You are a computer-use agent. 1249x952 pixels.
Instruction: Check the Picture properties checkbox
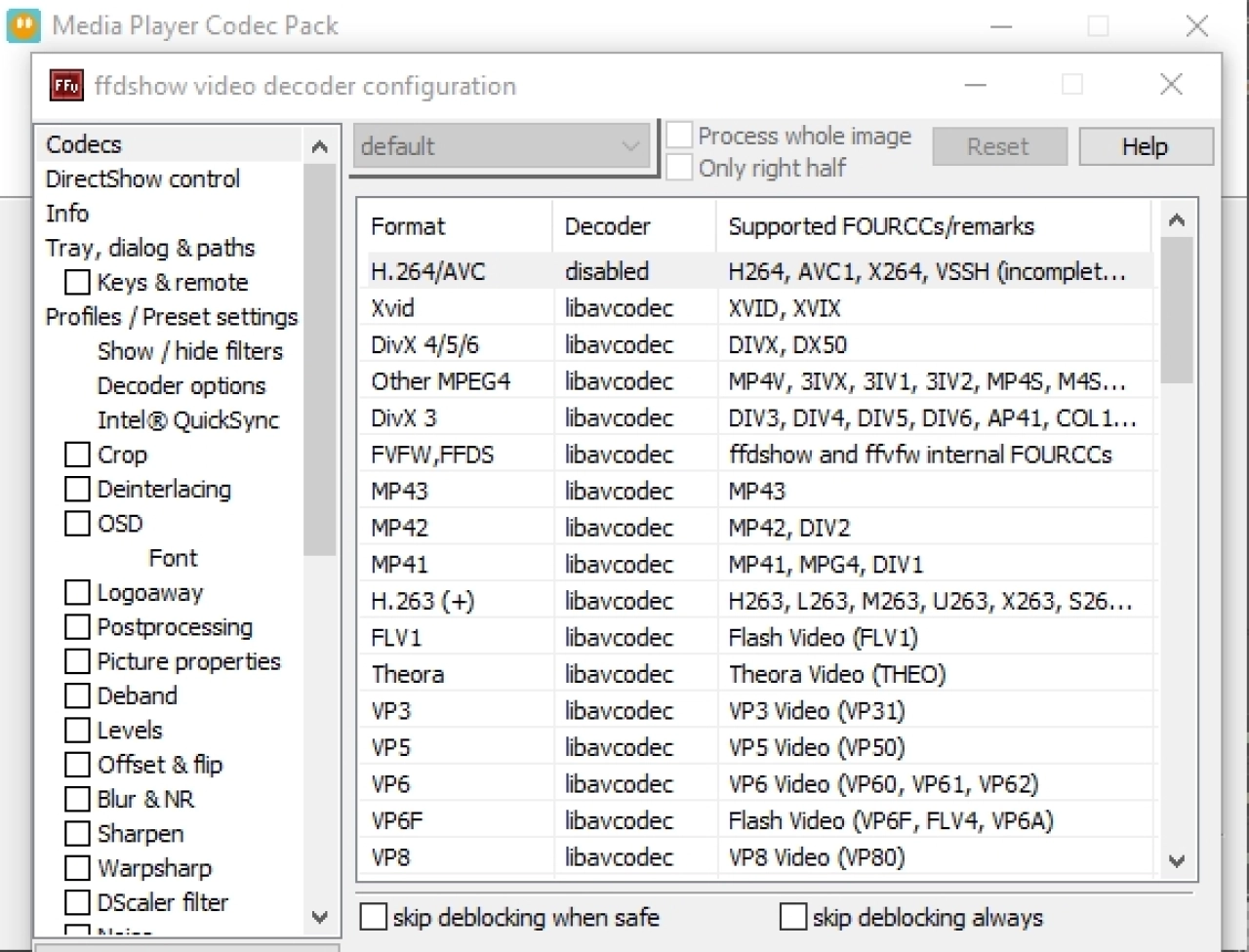(x=77, y=661)
